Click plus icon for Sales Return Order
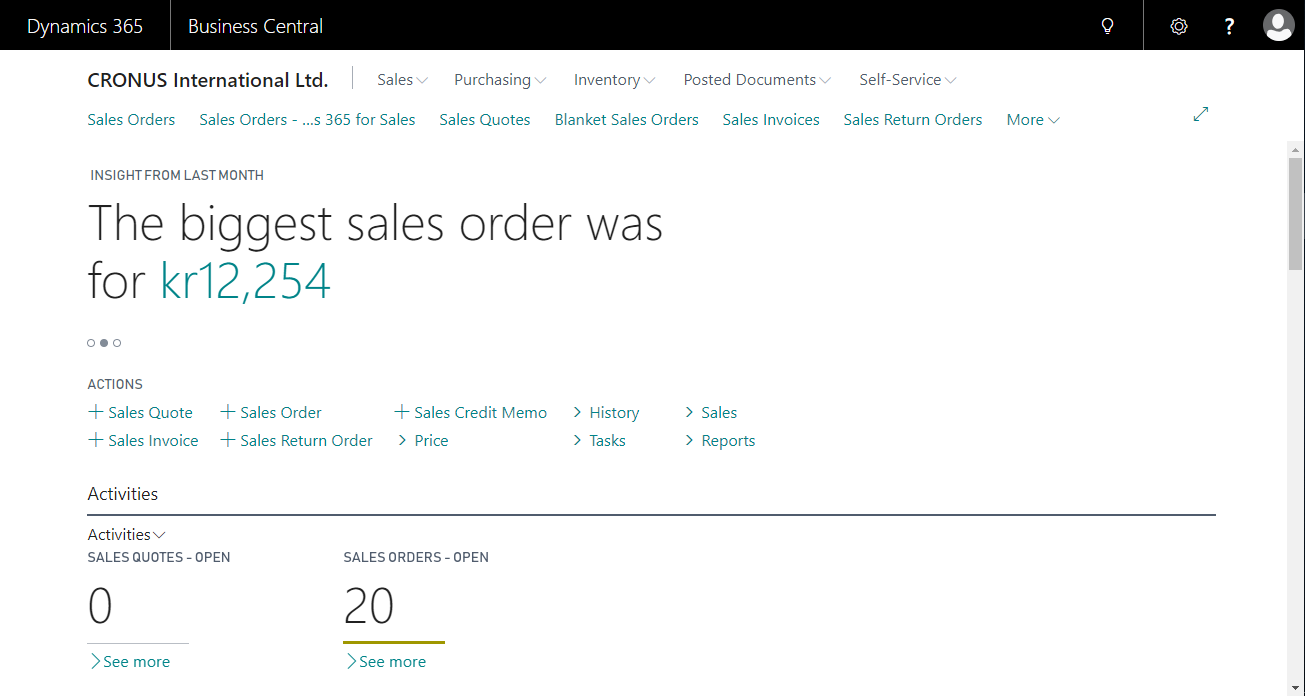Screen dimensions: 1305x696 (228, 440)
